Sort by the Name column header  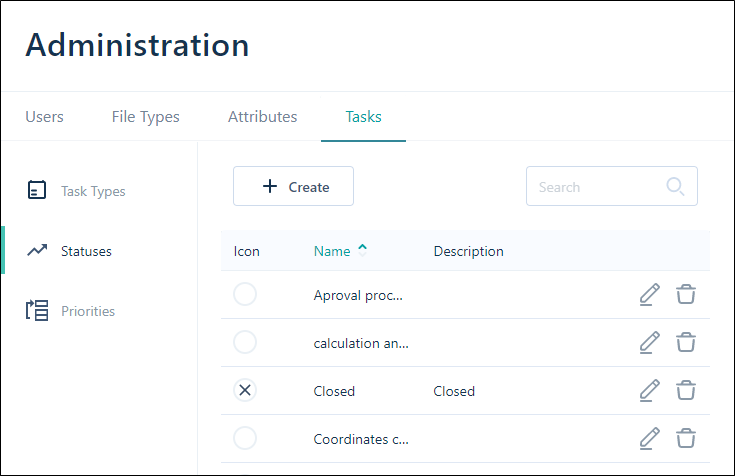coord(332,251)
